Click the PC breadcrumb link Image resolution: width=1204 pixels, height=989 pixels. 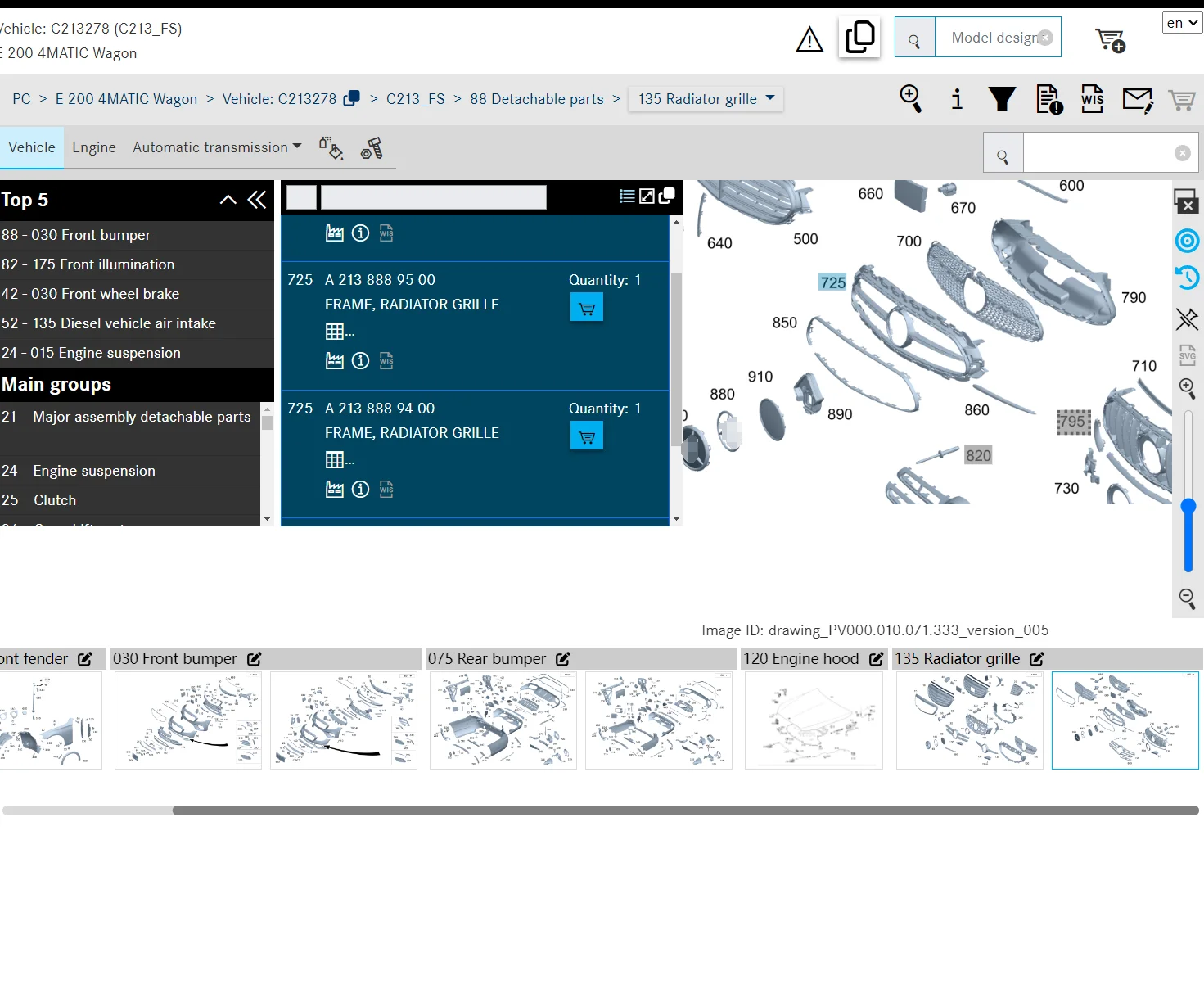[x=21, y=99]
